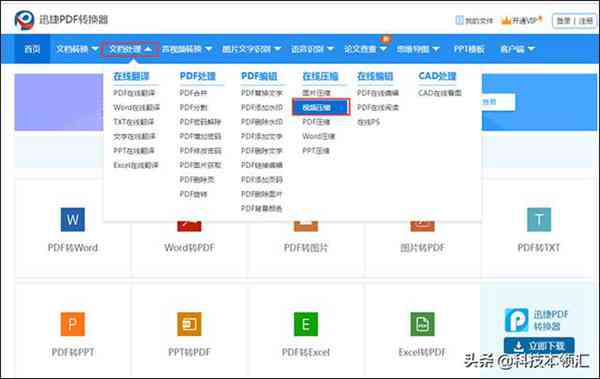Go to the 首页 tab
Screen dimensions: 600x379
pyautogui.click(x=32, y=49)
